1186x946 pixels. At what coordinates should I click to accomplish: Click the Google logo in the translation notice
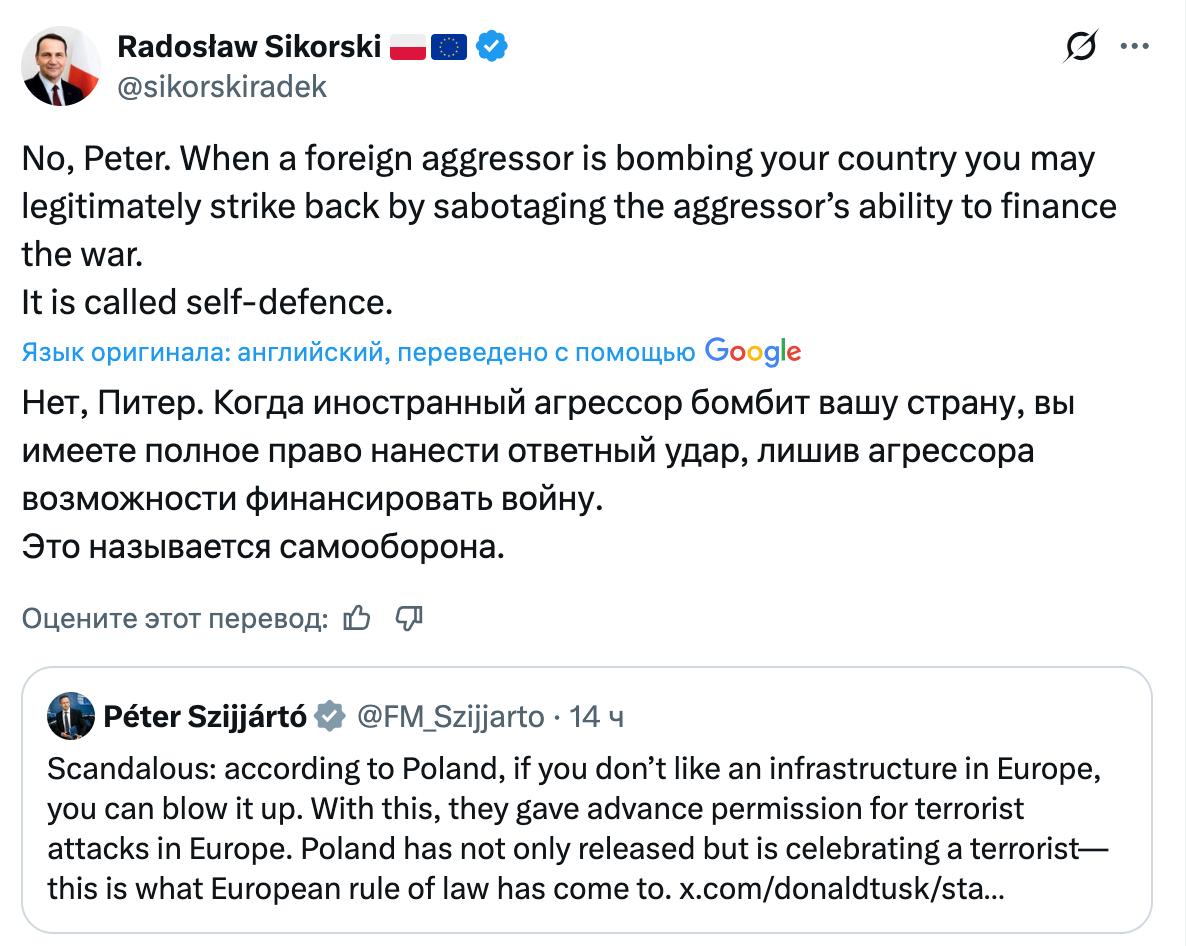click(x=752, y=351)
